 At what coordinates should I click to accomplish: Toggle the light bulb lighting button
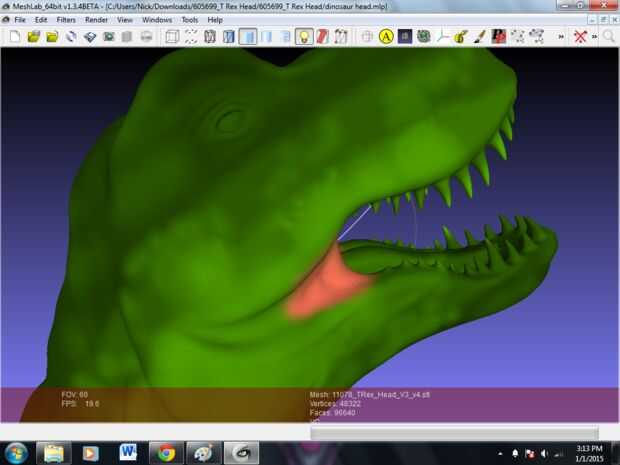[x=304, y=37]
